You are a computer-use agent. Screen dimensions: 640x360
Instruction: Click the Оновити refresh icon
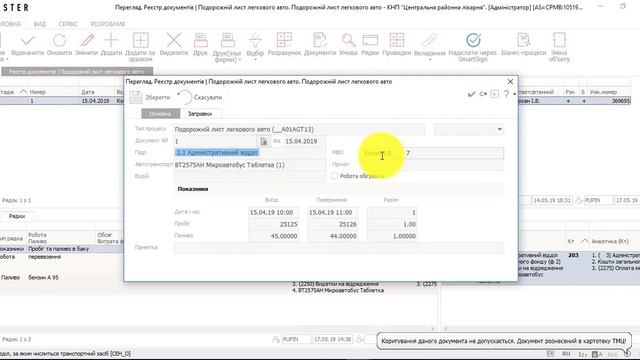[59, 40]
